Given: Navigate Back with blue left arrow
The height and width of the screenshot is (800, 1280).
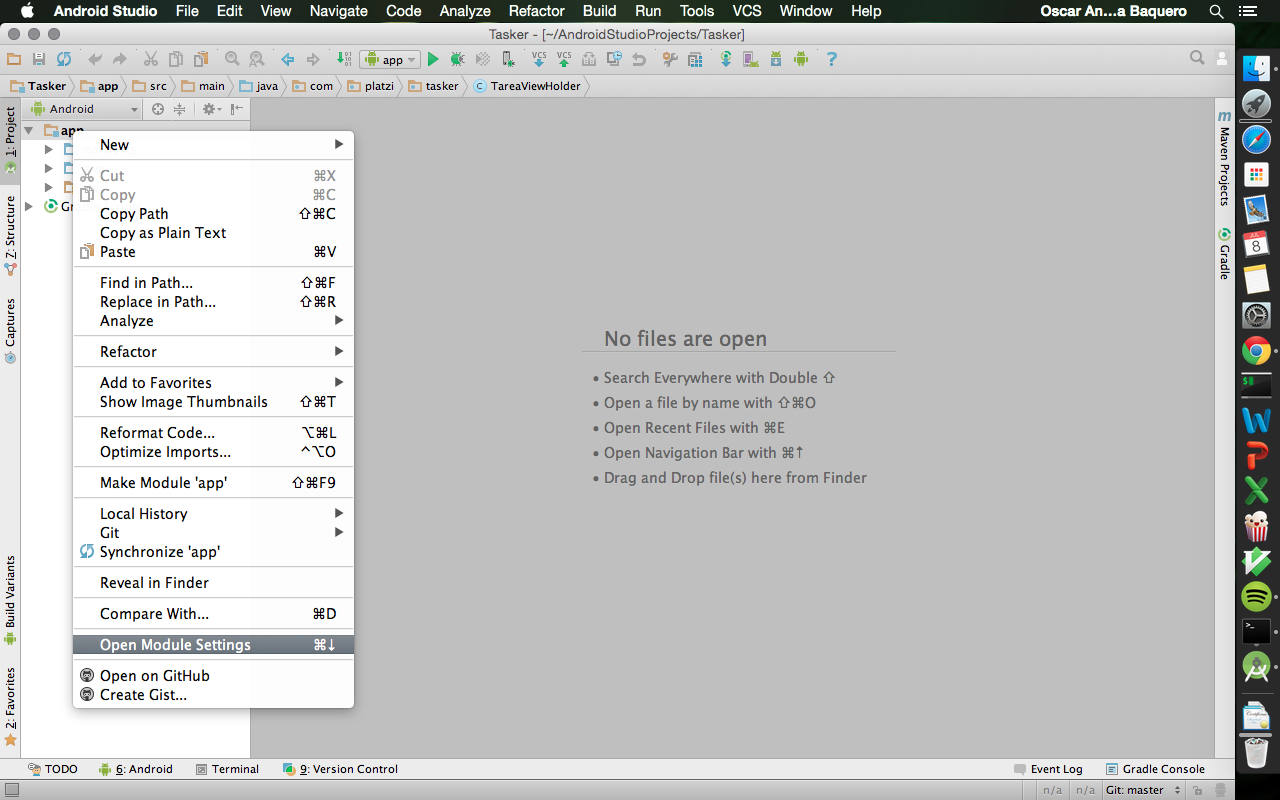Looking at the screenshot, I should click(x=288, y=59).
